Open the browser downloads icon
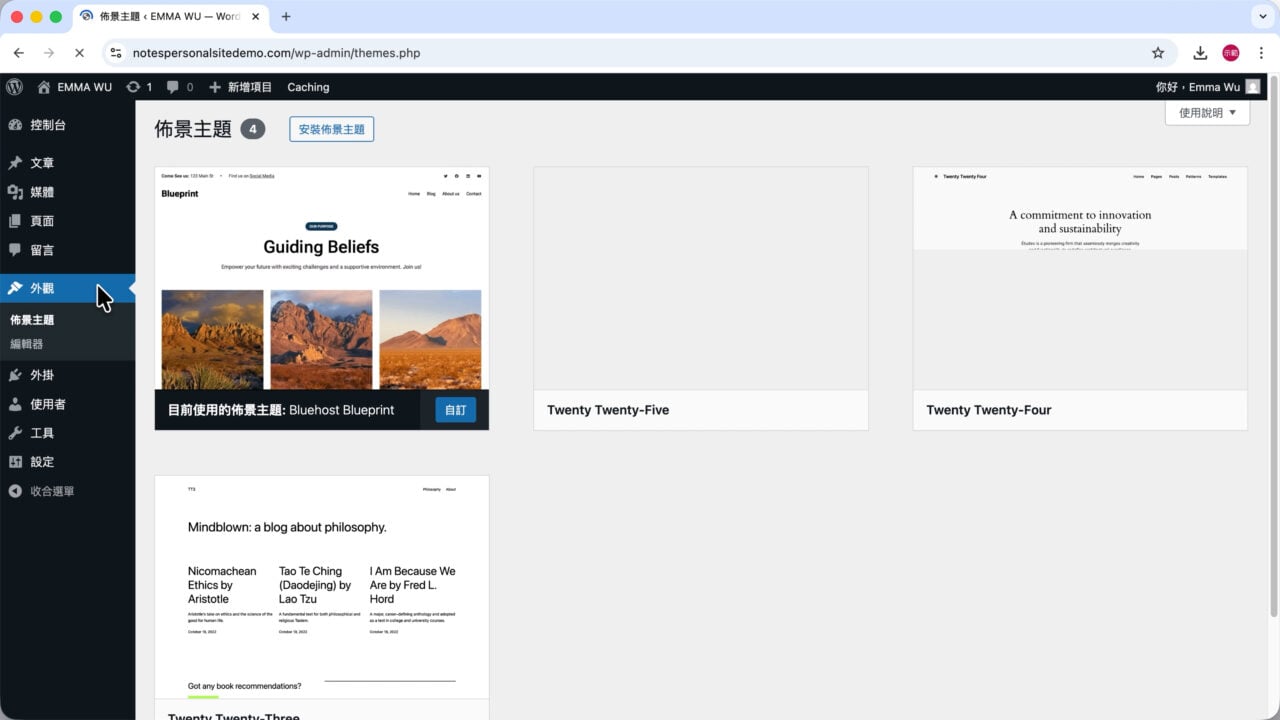Image resolution: width=1280 pixels, height=720 pixels. click(1200, 53)
